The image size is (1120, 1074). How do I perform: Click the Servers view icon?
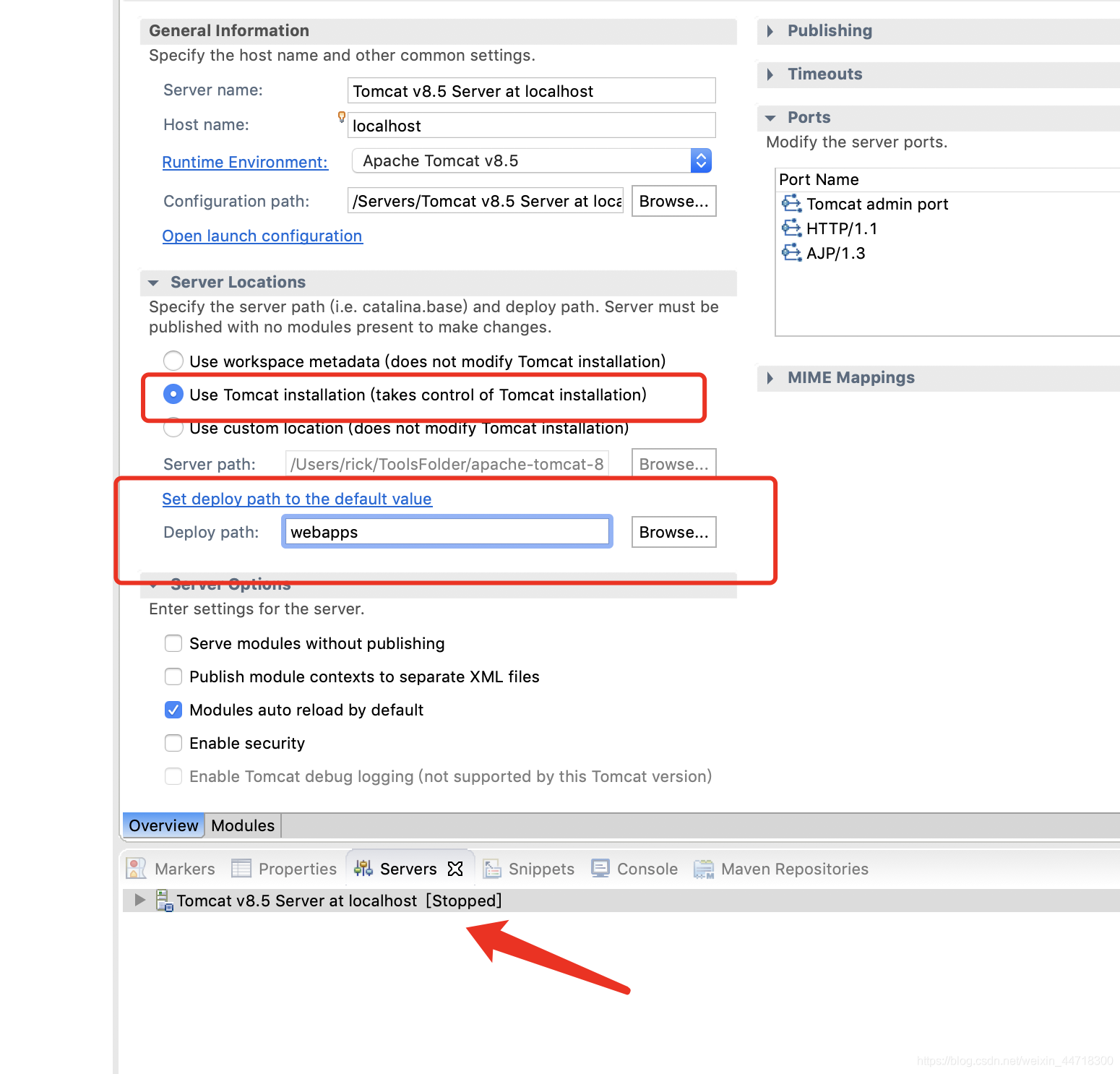tap(363, 868)
